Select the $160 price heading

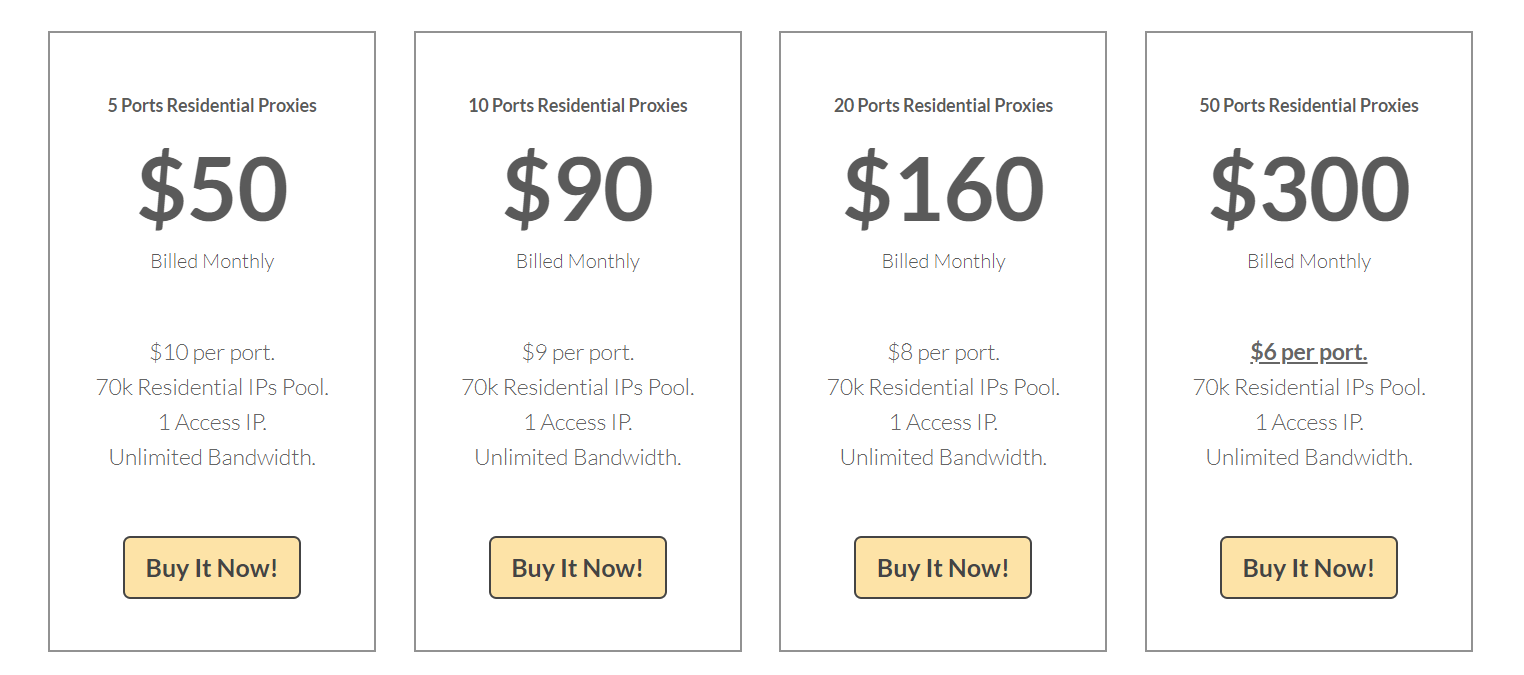coord(944,188)
